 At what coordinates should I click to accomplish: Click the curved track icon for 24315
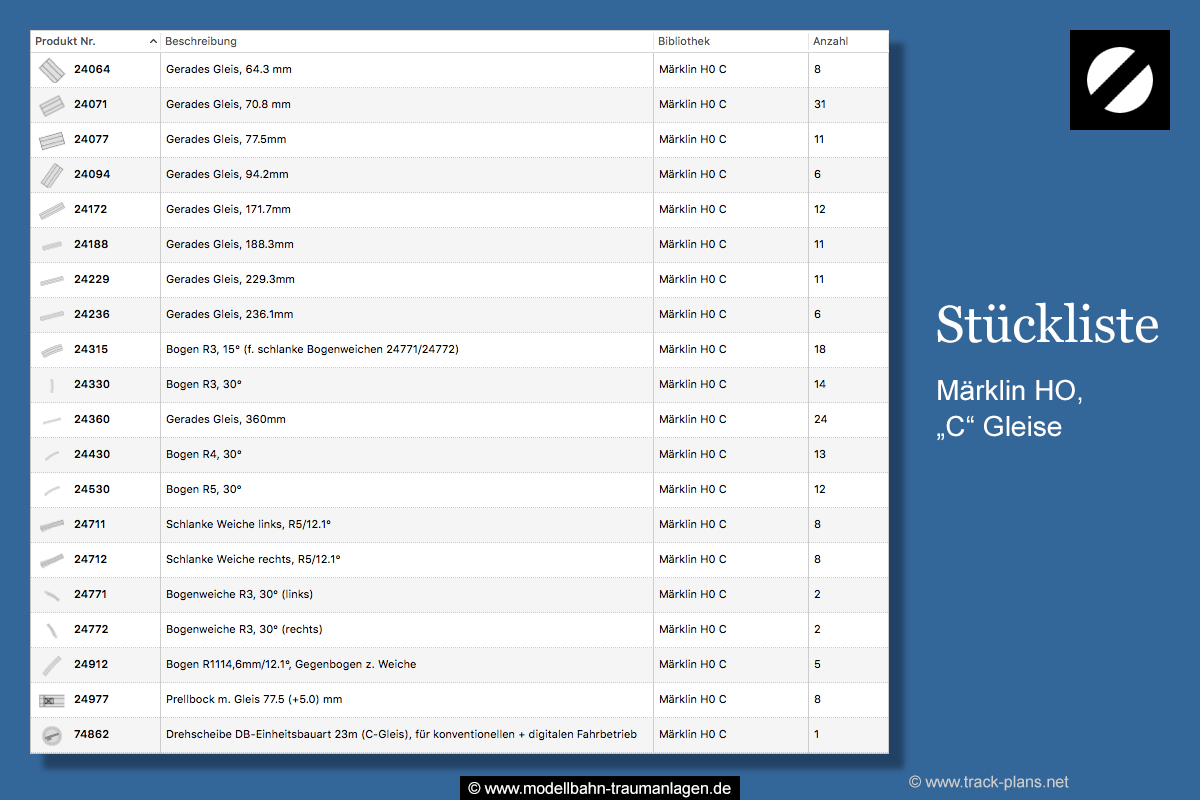[x=51, y=350]
